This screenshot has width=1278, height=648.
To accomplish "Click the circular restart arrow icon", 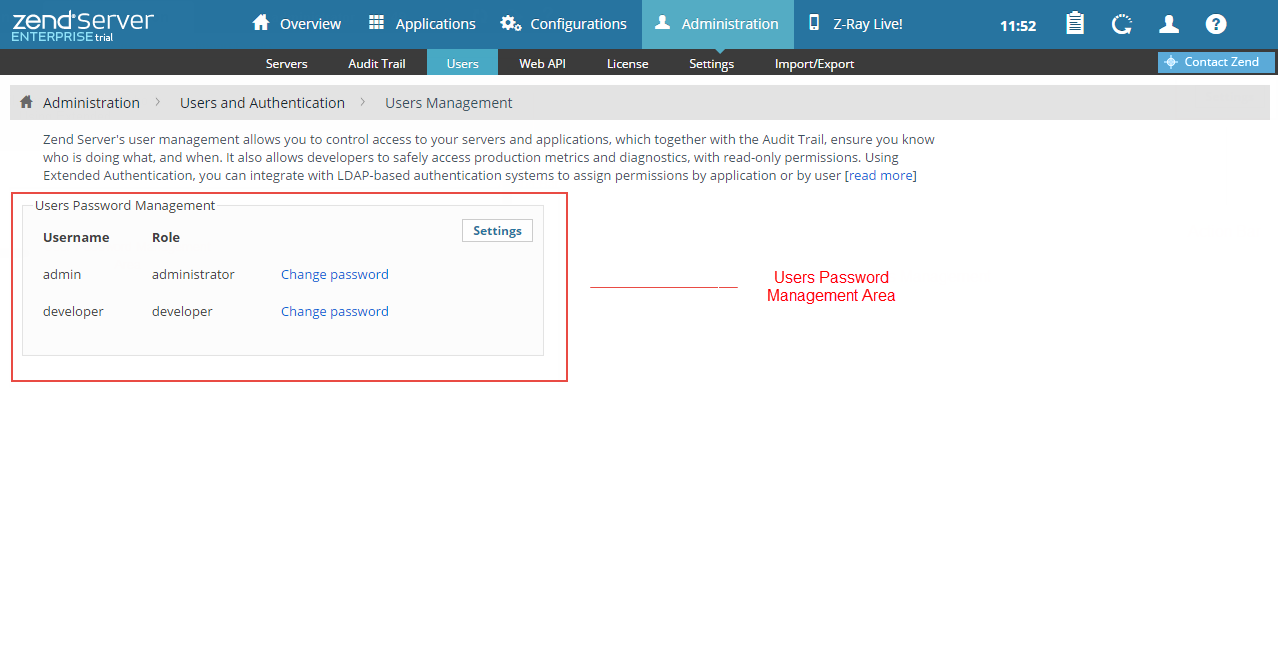I will point(1122,24).
